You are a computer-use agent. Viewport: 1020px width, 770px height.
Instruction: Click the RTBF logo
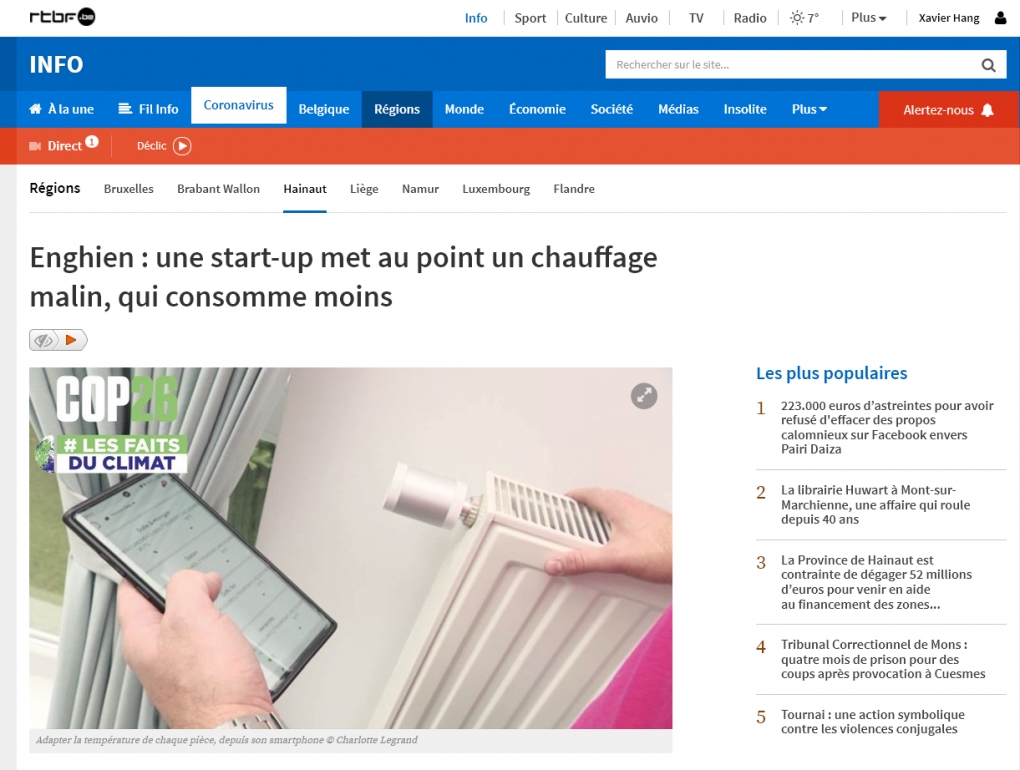62,17
